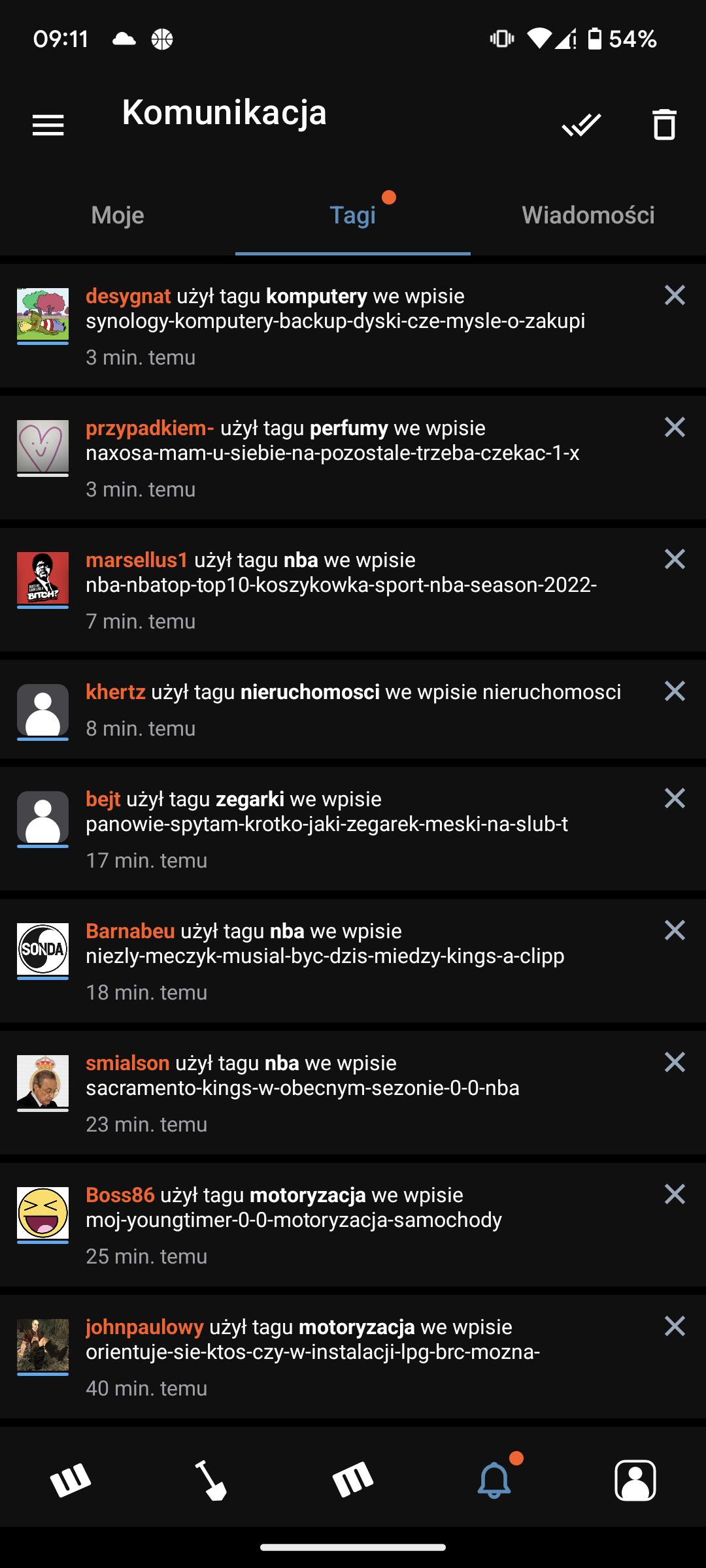Delete all notifications with trash icon
Screen dimensions: 706x1568
coord(664,124)
